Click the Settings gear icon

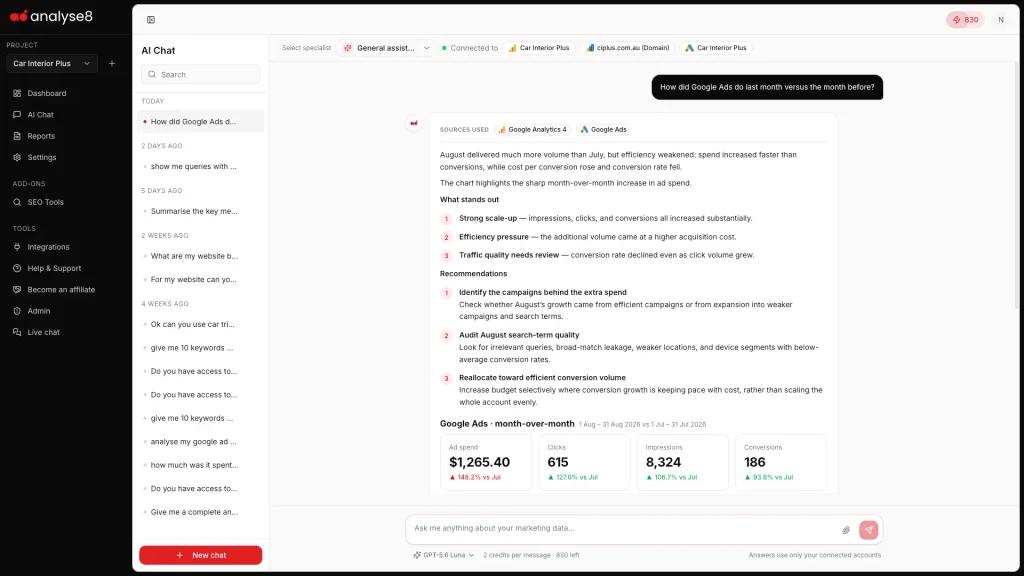coord(17,157)
